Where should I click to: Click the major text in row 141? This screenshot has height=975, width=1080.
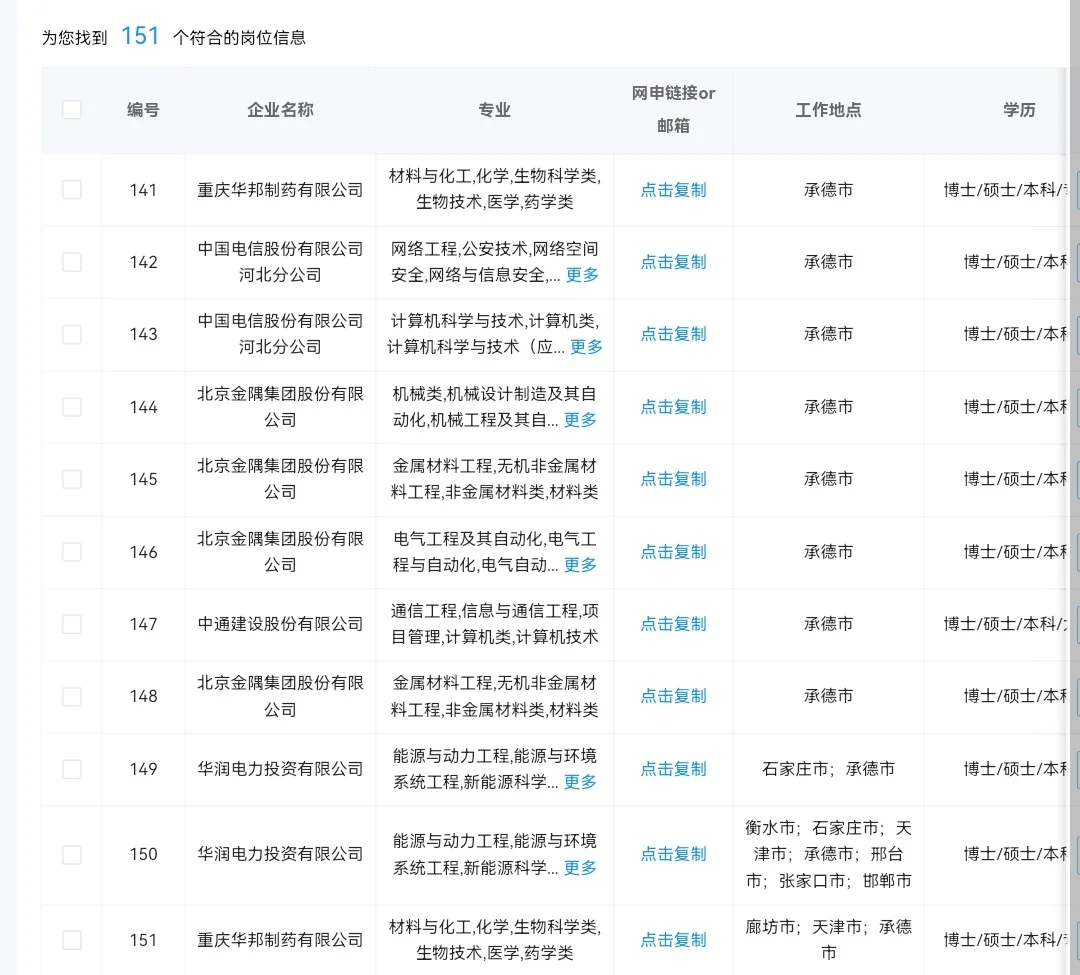tap(495, 189)
